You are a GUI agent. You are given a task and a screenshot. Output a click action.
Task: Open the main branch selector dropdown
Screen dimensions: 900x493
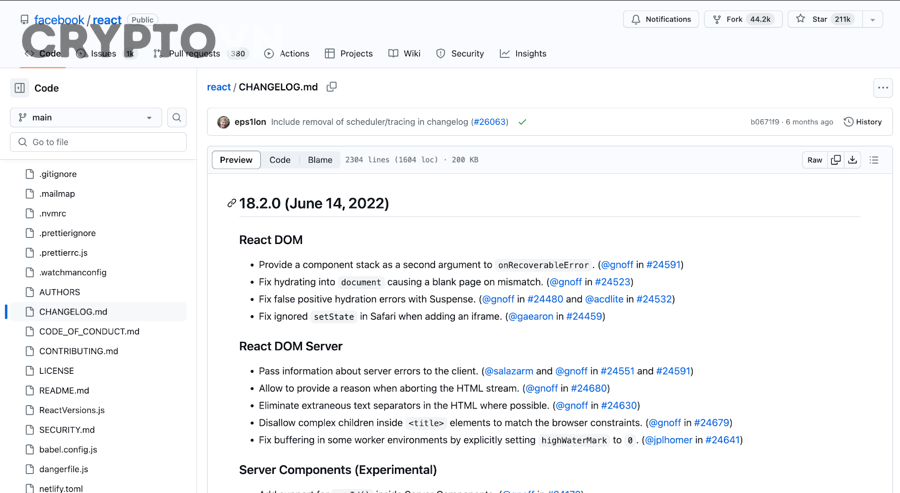[86, 117]
